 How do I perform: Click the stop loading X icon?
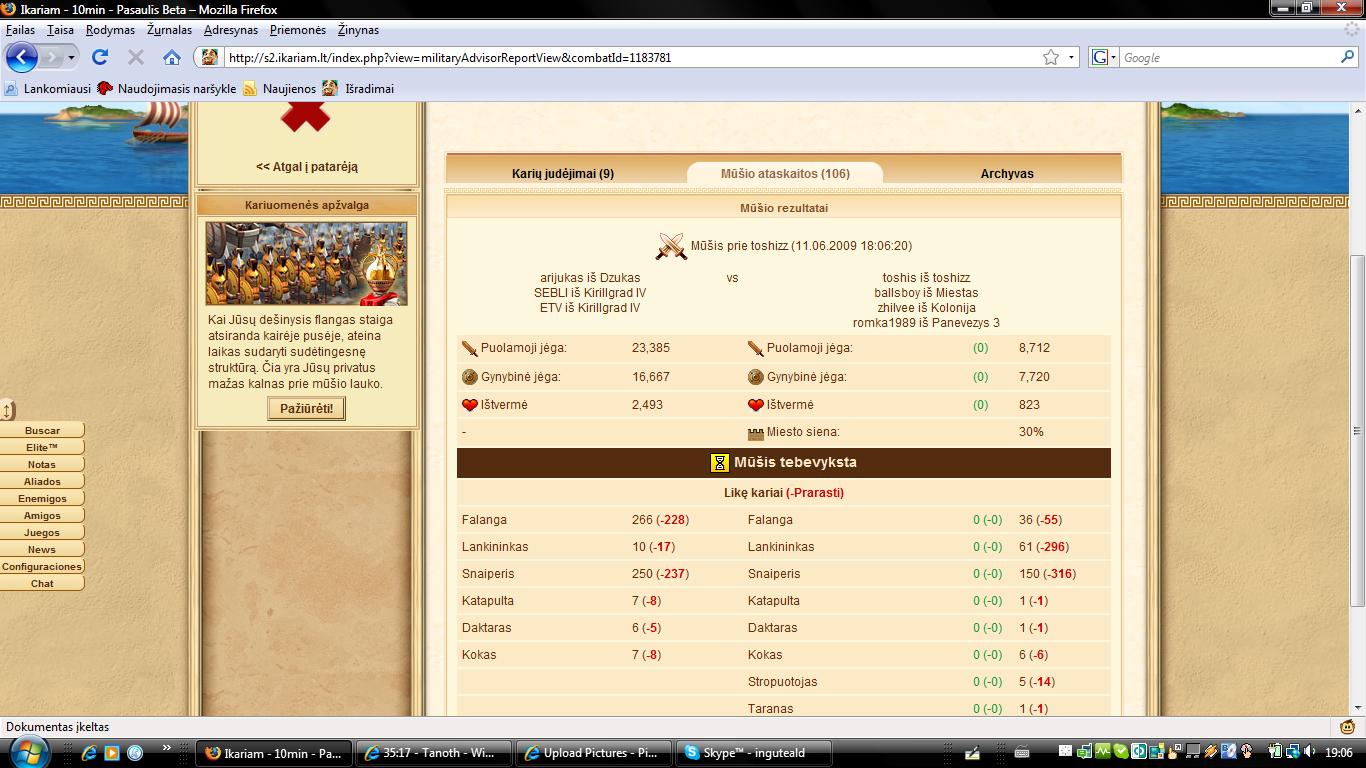tap(136, 57)
